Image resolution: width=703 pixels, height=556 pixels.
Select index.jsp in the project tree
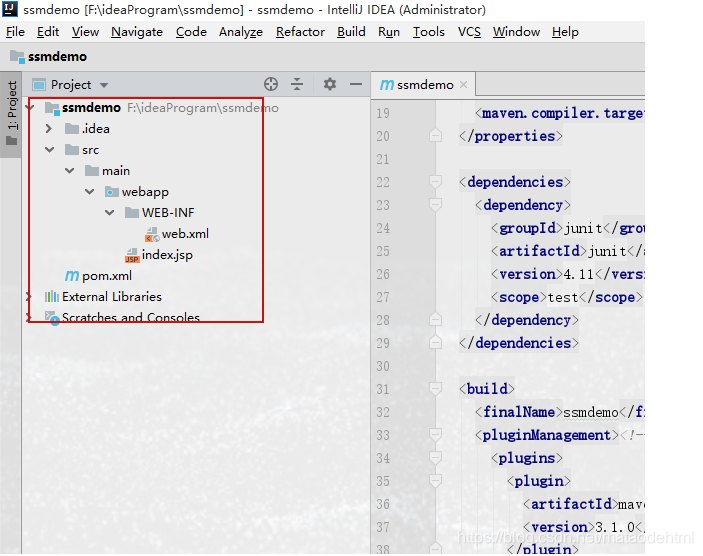tap(167, 255)
